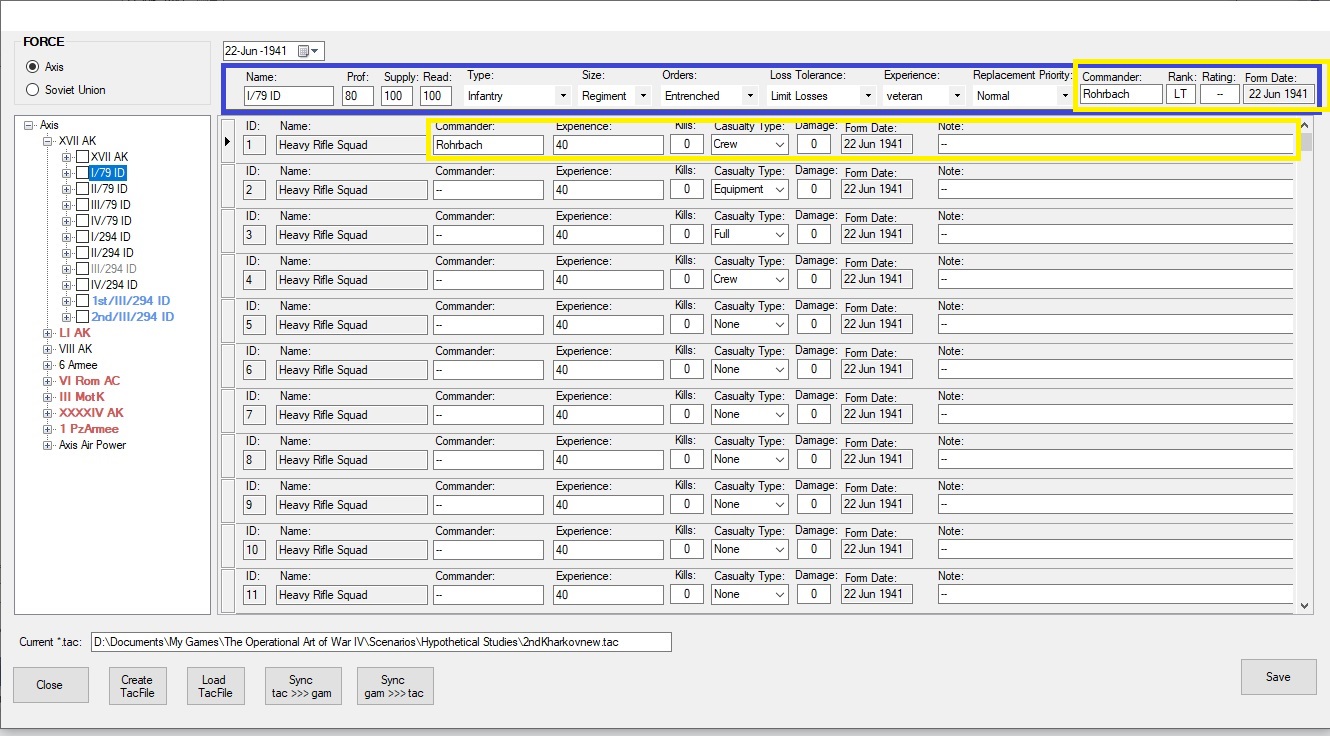This screenshot has width=1330, height=736.
Task: Tick the II/79 ID checkbox
Action: click(83, 189)
